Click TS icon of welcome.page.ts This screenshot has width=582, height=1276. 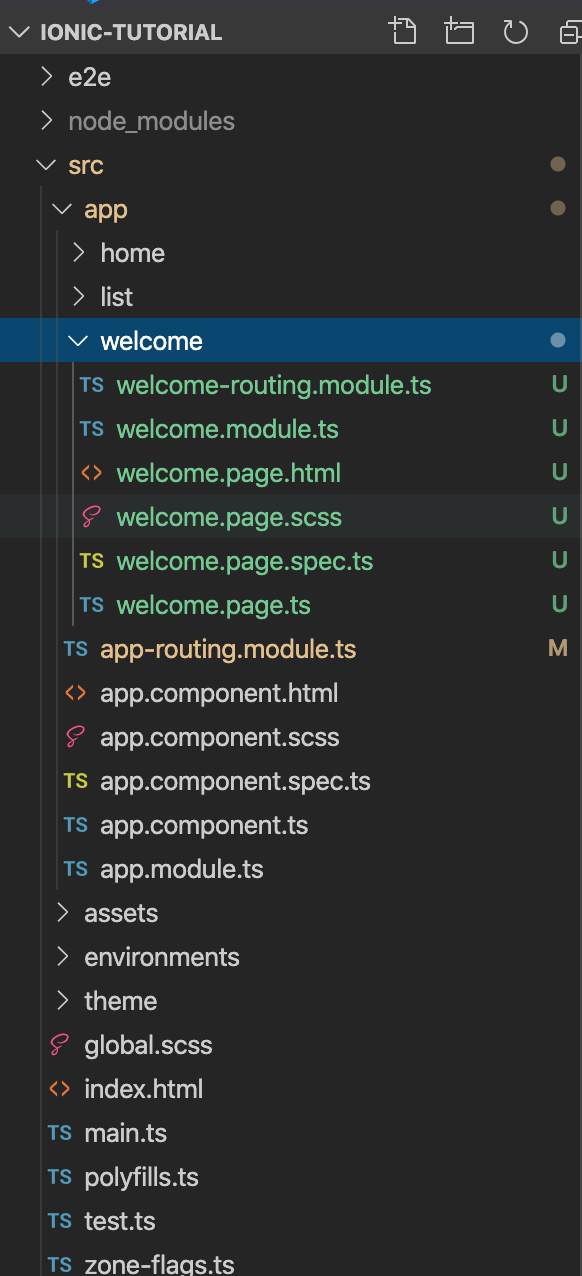92,605
